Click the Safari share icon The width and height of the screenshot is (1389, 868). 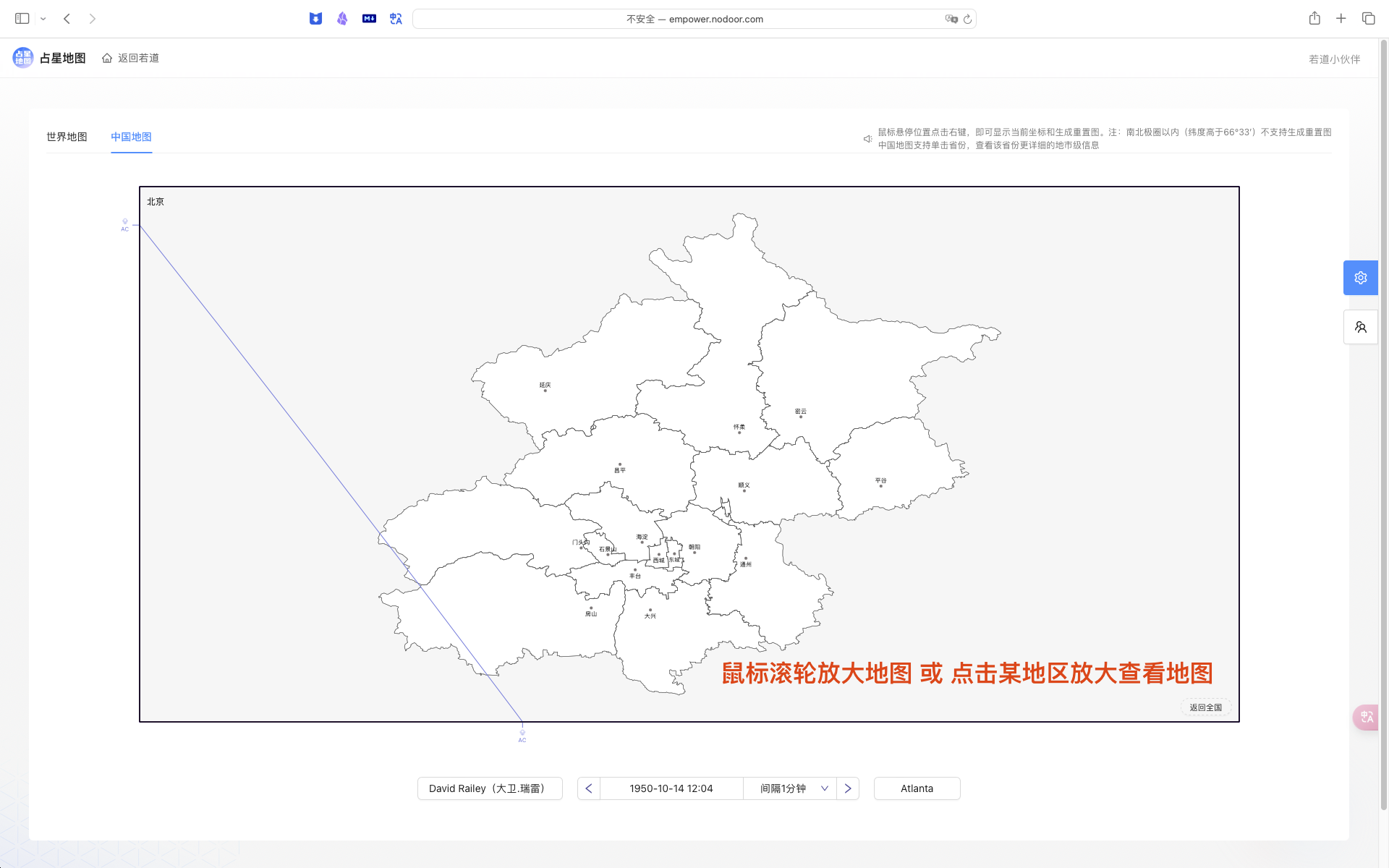pyautogui.click(x=1314, y=19)
